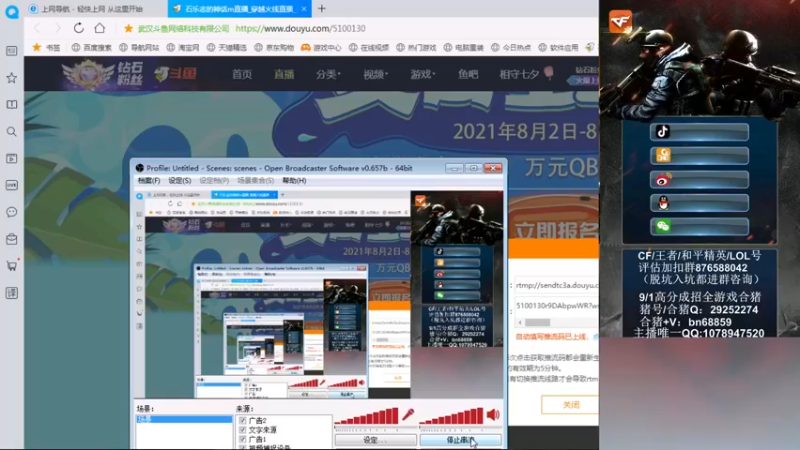Click the 首页 link in Douyu nav
800x450 pixels.
(242, 74)
